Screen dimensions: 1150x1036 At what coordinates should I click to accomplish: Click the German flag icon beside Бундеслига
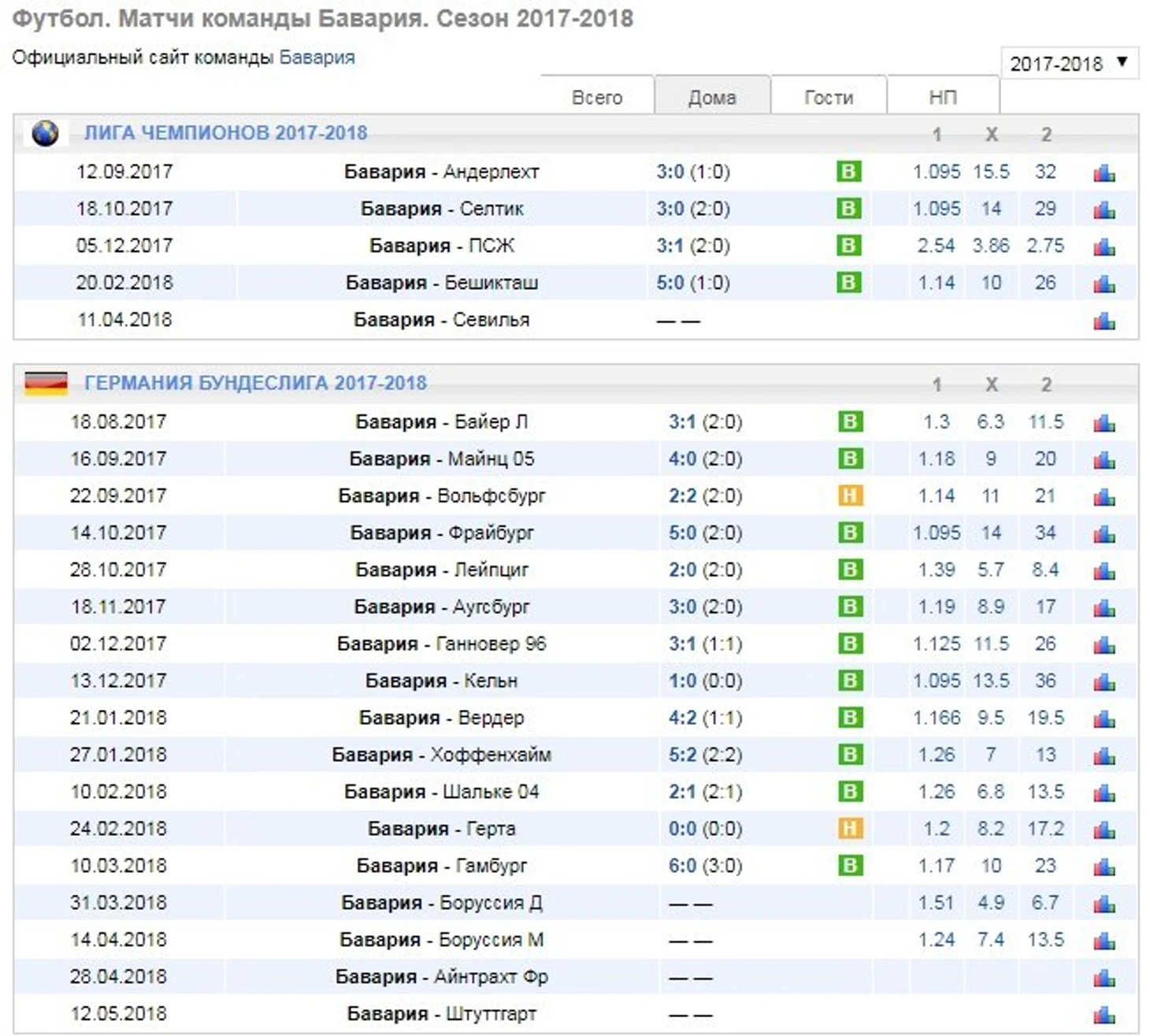tap(46, 383)
